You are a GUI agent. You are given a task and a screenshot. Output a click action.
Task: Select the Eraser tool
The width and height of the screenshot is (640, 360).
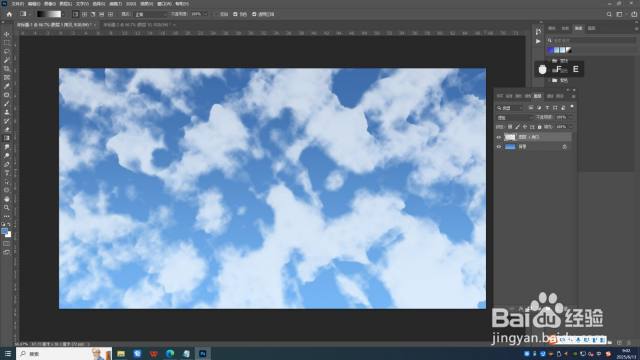point(7,129)
